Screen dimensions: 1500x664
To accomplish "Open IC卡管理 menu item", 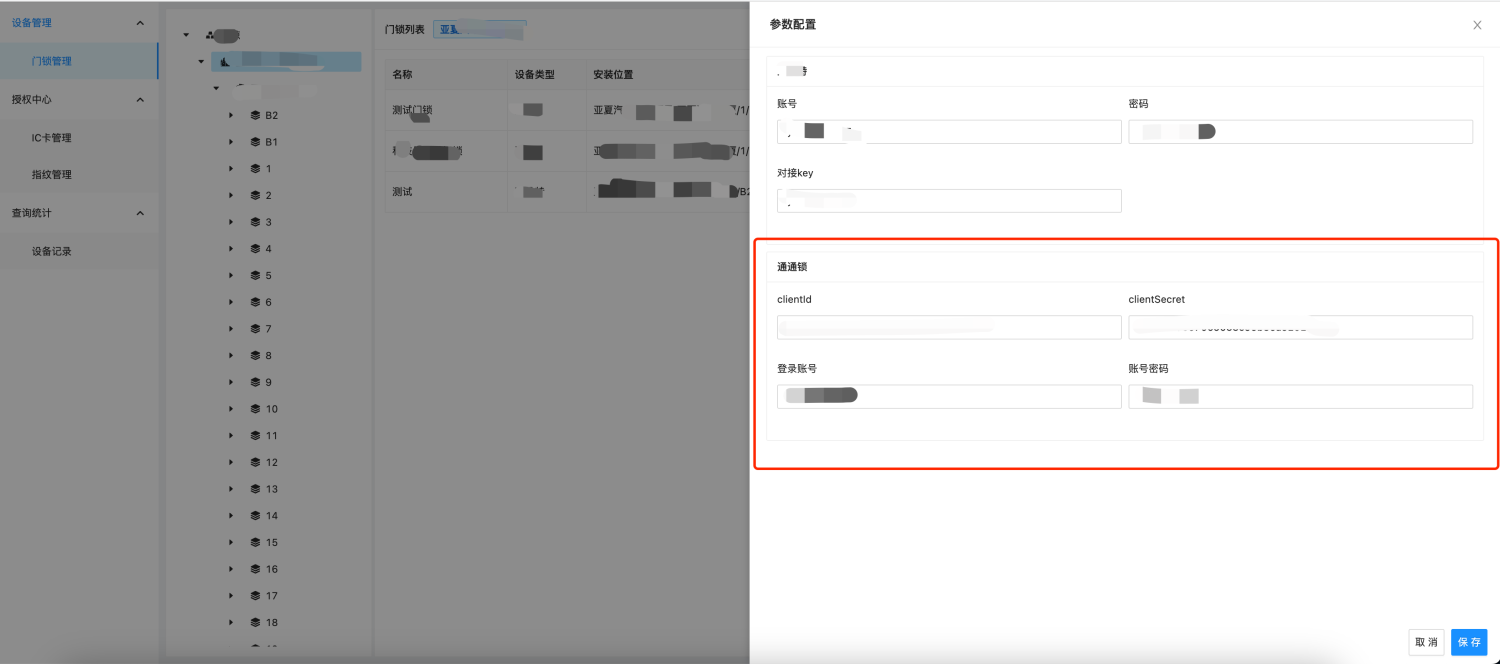I will tap(52, 138).
